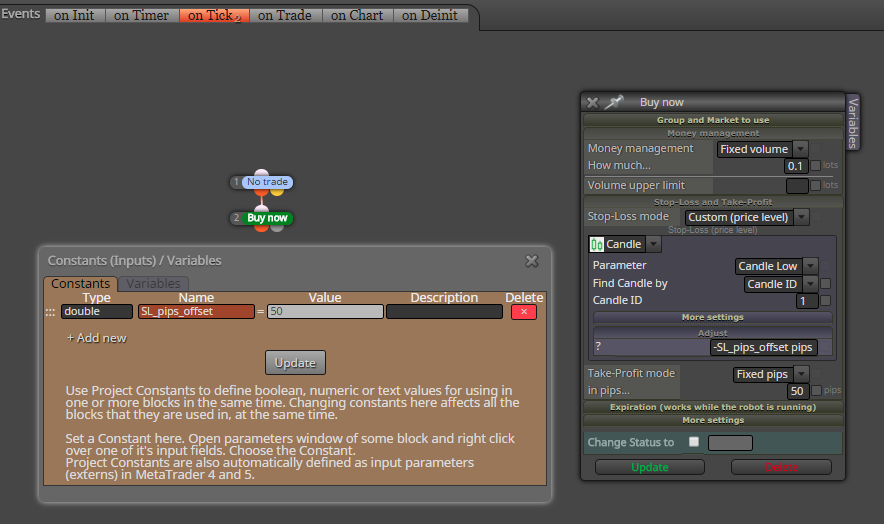The height and width of the screenshot is (524, 884).
Task: Tick the checkbox beside Candle ID value
Action: (825, 301)
